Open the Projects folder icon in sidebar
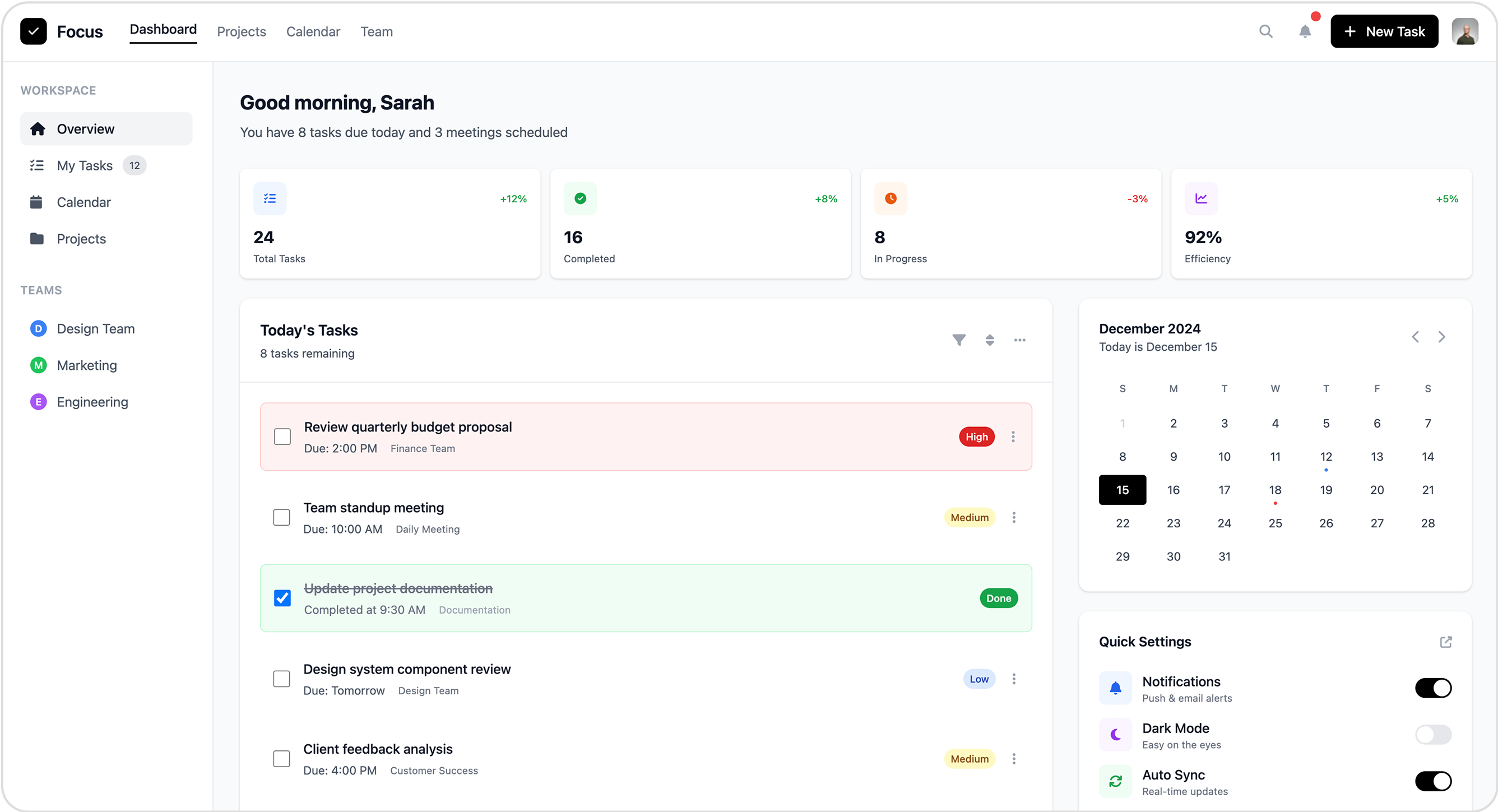This screenshot has width=1498, height=812. point(37,239)
